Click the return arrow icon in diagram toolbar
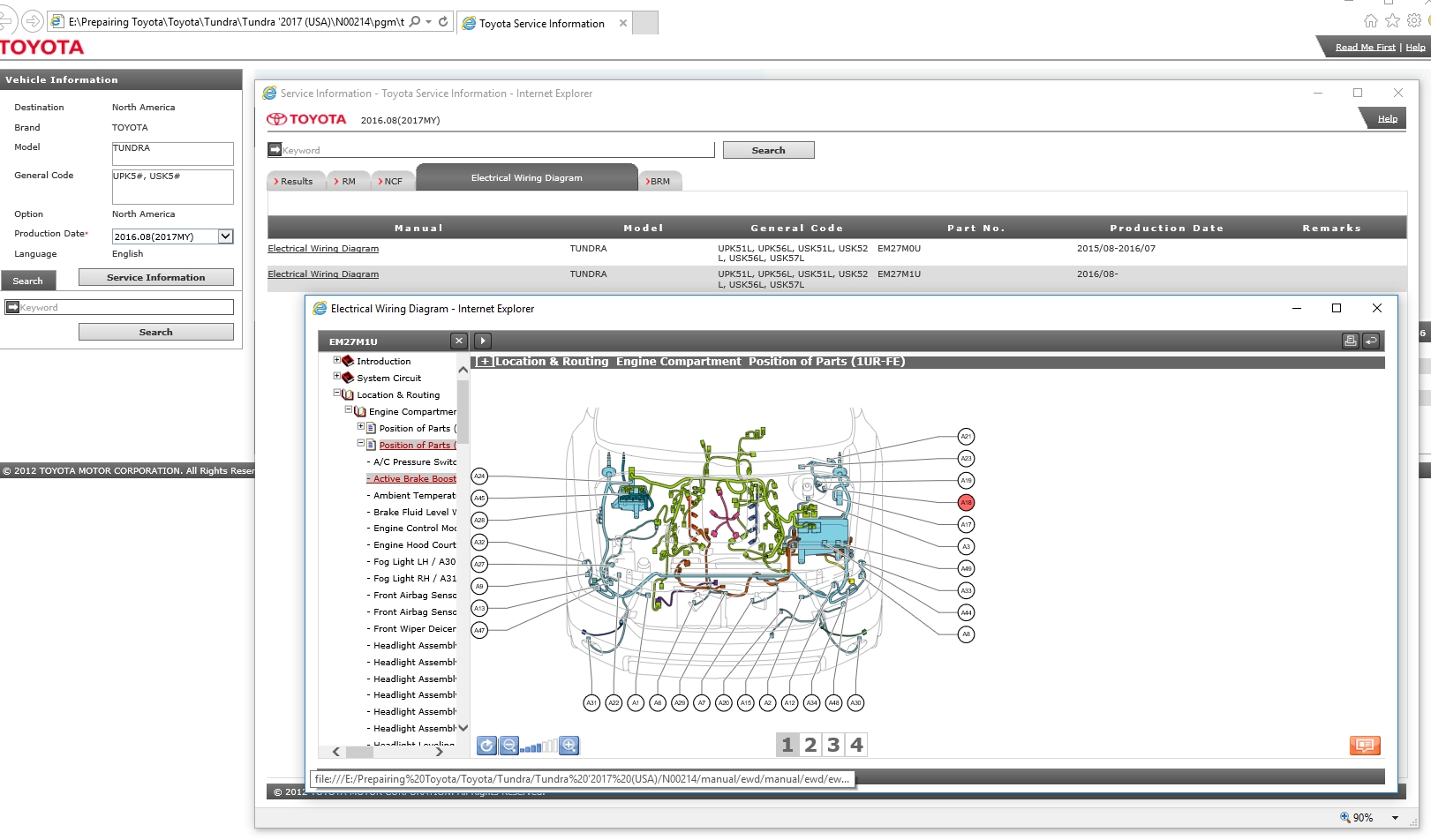The height and width of the screenshot is (840, 1431). (x=1371, y=341)
